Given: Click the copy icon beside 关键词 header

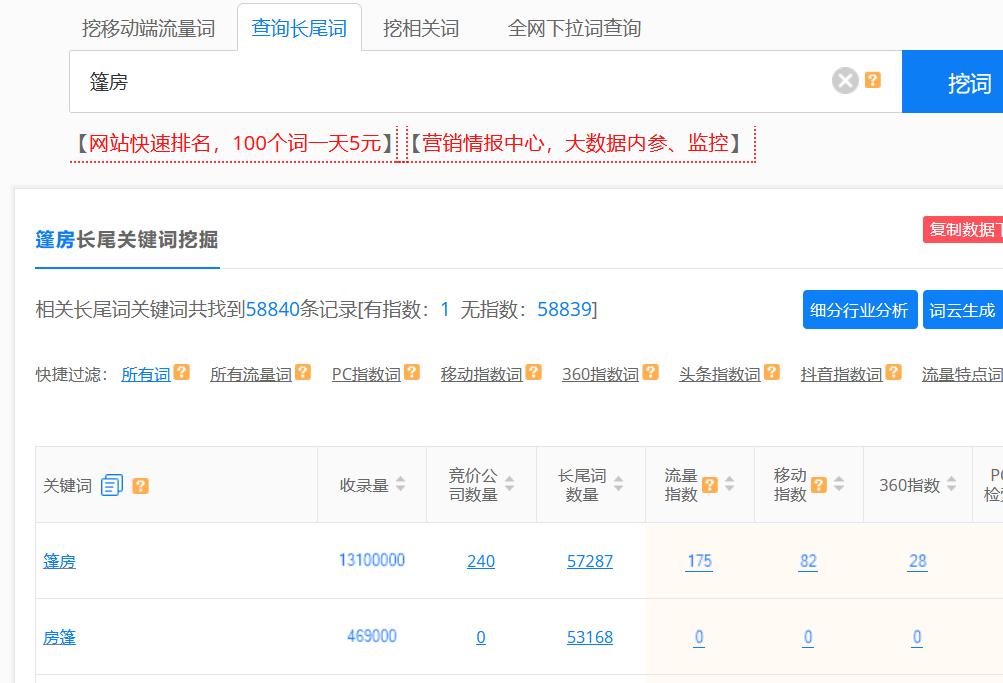Looking at the screenshot, I should point(110,483).
